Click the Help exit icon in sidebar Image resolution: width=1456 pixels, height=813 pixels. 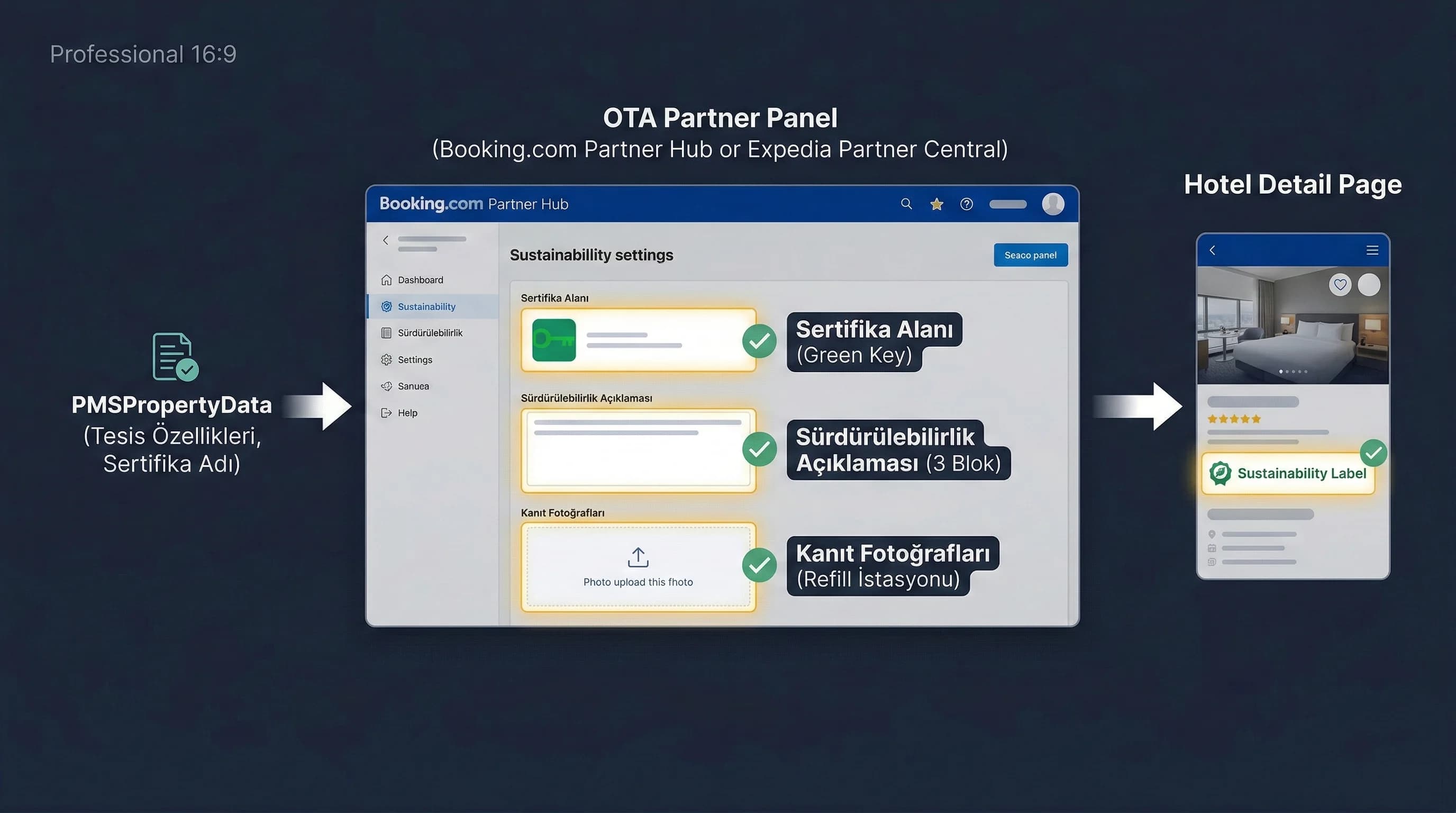click(387, 413)
